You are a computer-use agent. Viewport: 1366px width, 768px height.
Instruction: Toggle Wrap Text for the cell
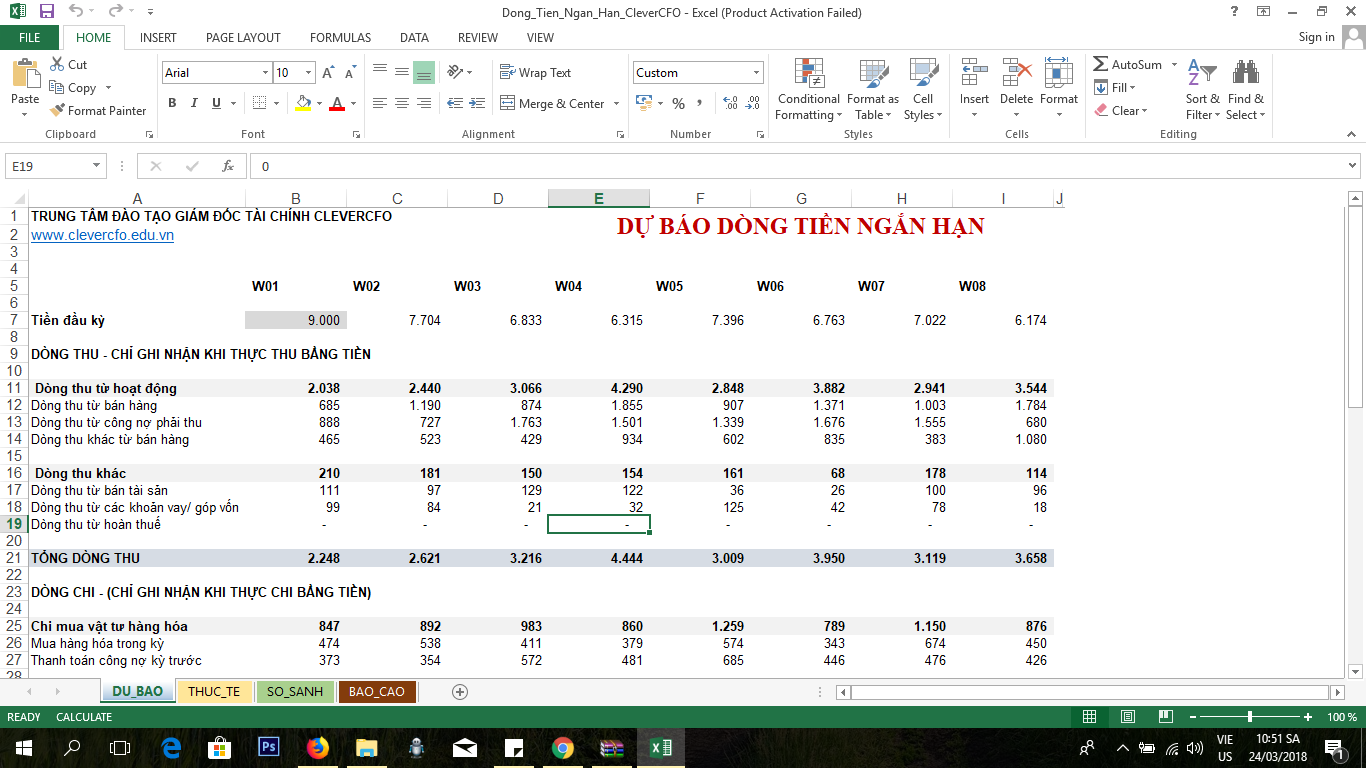point(535,73)
